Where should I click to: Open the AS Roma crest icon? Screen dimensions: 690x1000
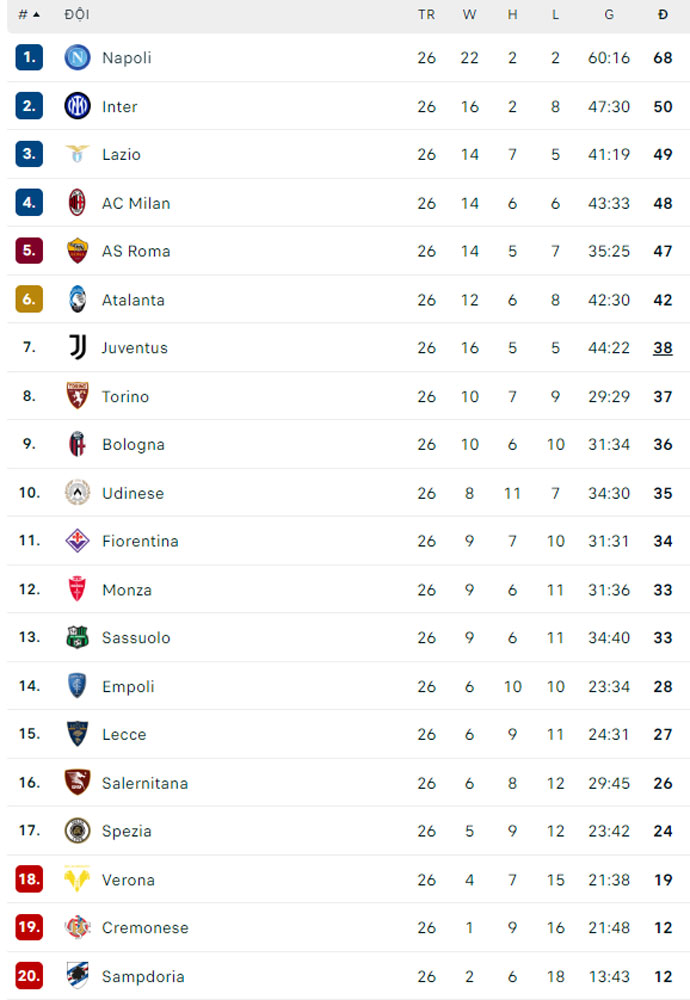click(77, 251)
